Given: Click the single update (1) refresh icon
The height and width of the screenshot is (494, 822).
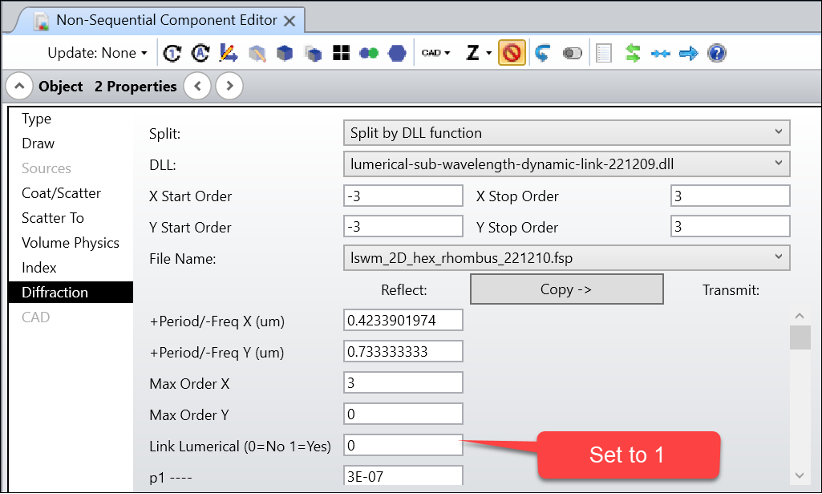Looking at the screenshot, I should click(172, 53).
